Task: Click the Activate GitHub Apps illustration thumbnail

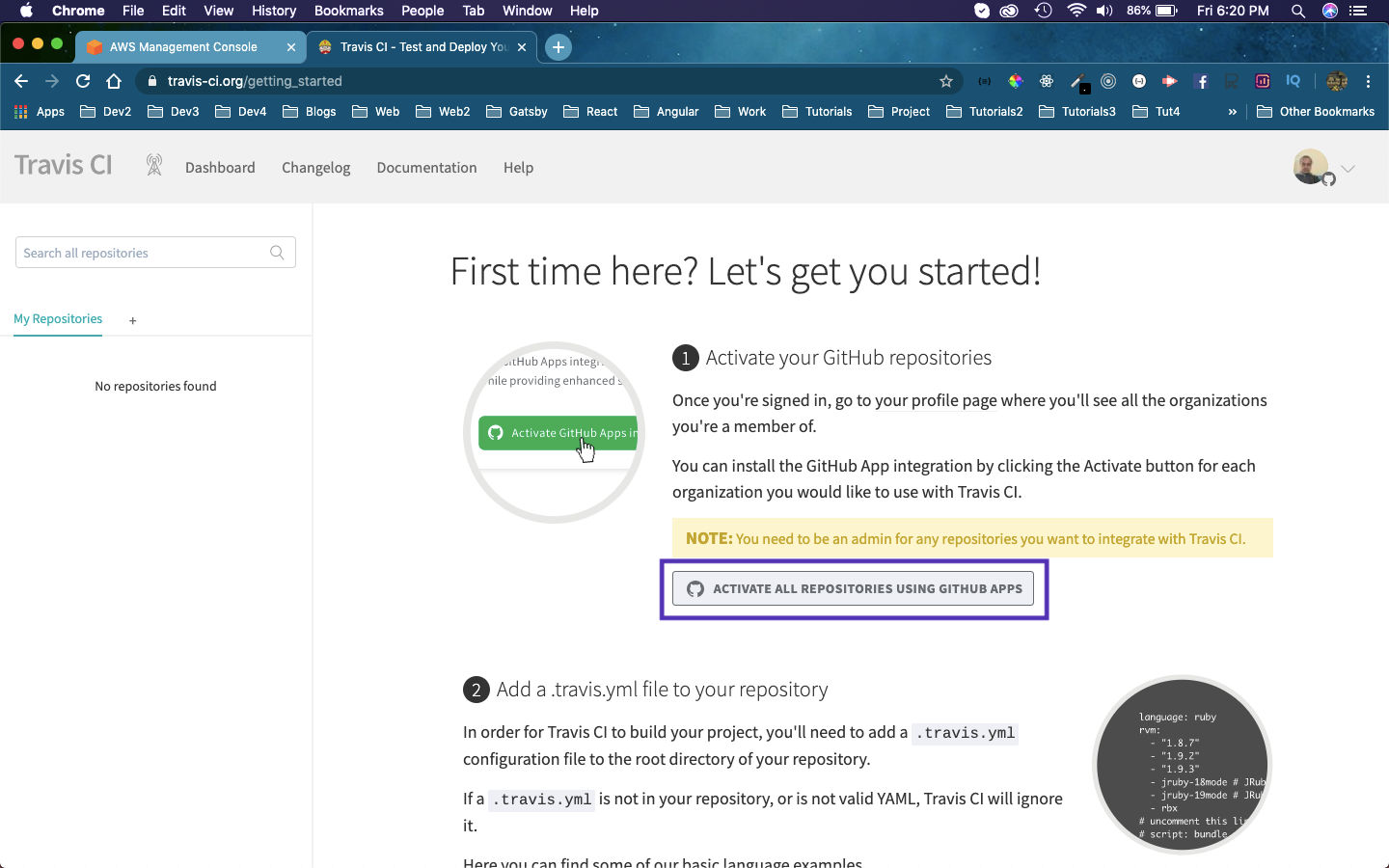Action: (554, 432)
